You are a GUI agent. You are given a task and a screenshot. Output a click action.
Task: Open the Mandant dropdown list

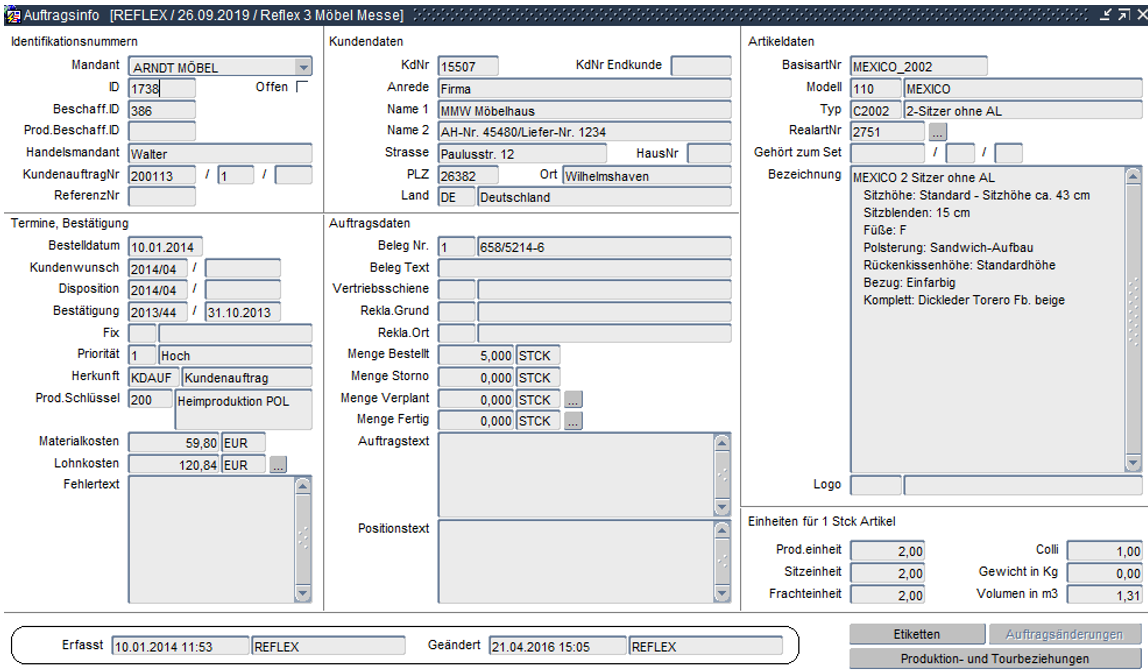[303, 67]
